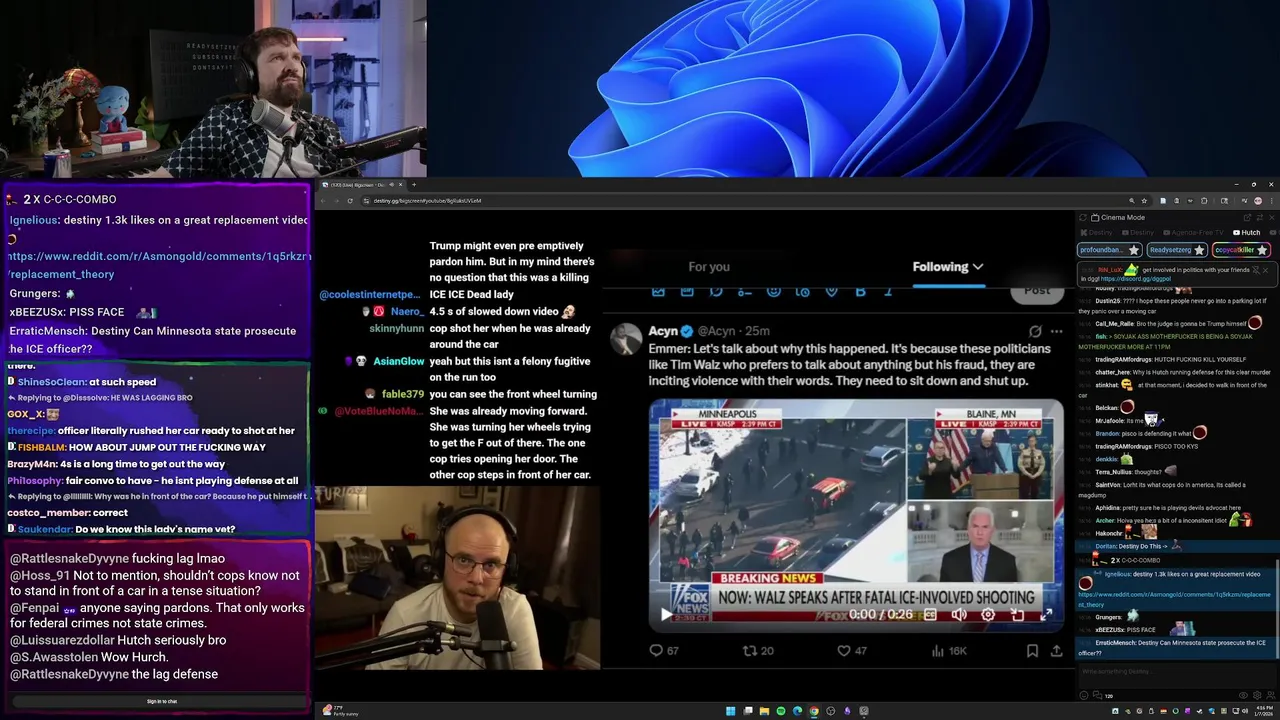Switch to the first Destiny stream tab
Viewport: 1280px width, 720px height.
click(1096, 233)
